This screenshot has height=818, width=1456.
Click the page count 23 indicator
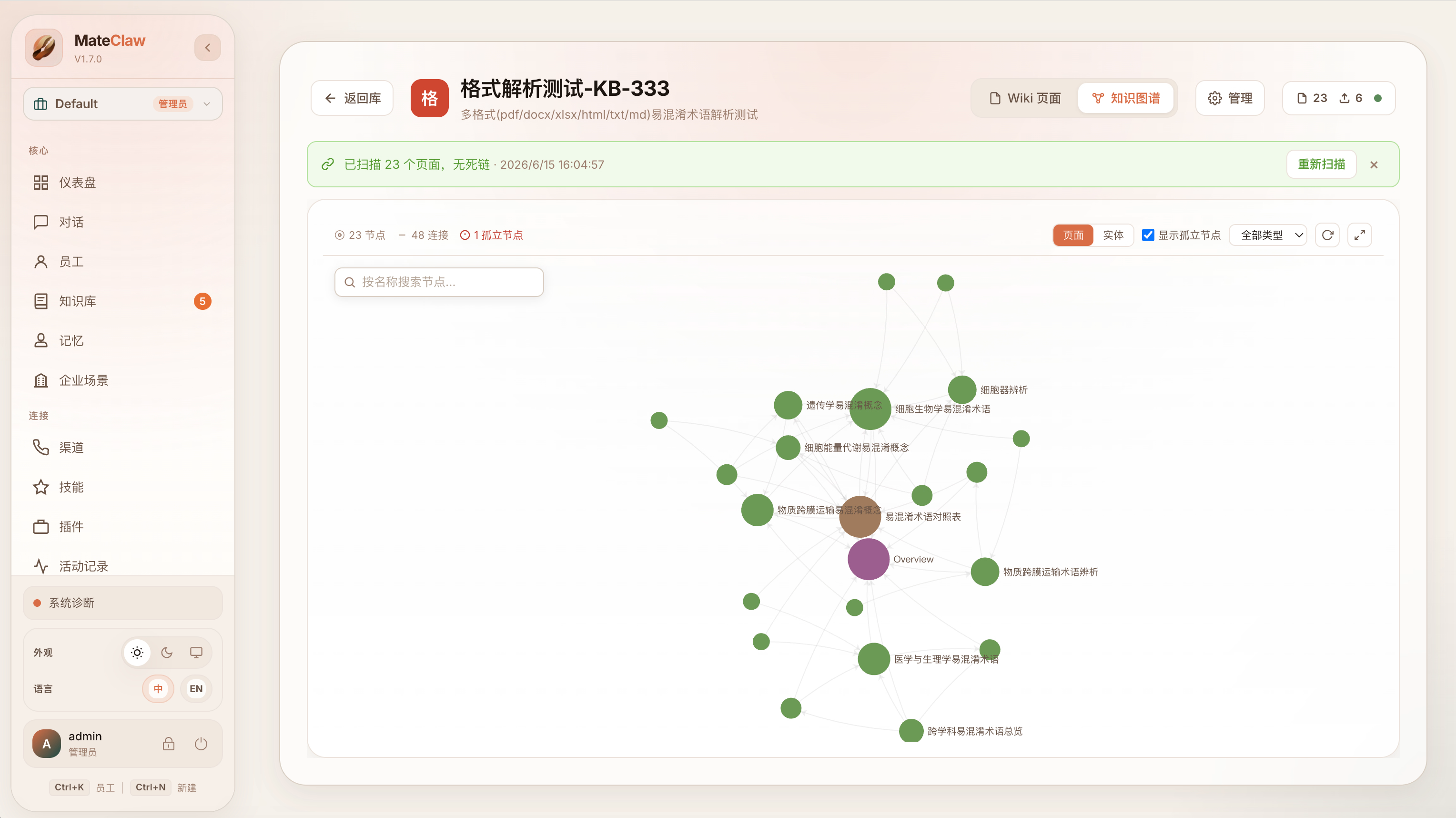(x=1312, y=98)
